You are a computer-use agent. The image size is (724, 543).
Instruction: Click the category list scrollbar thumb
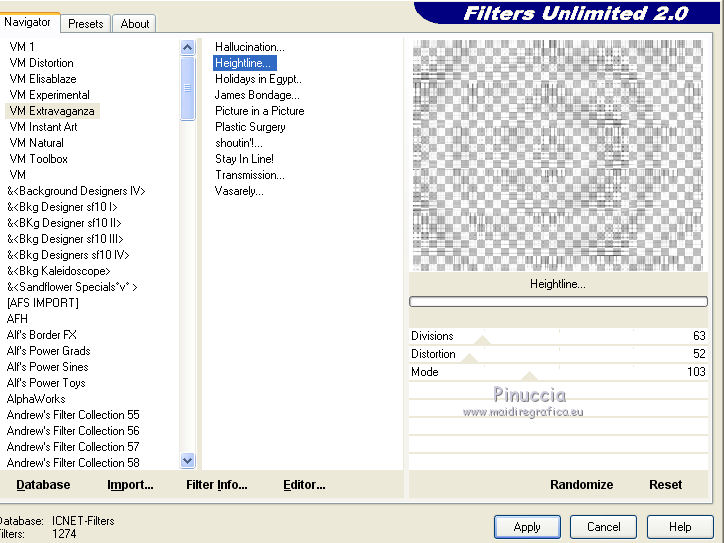[x=187, y=88]
